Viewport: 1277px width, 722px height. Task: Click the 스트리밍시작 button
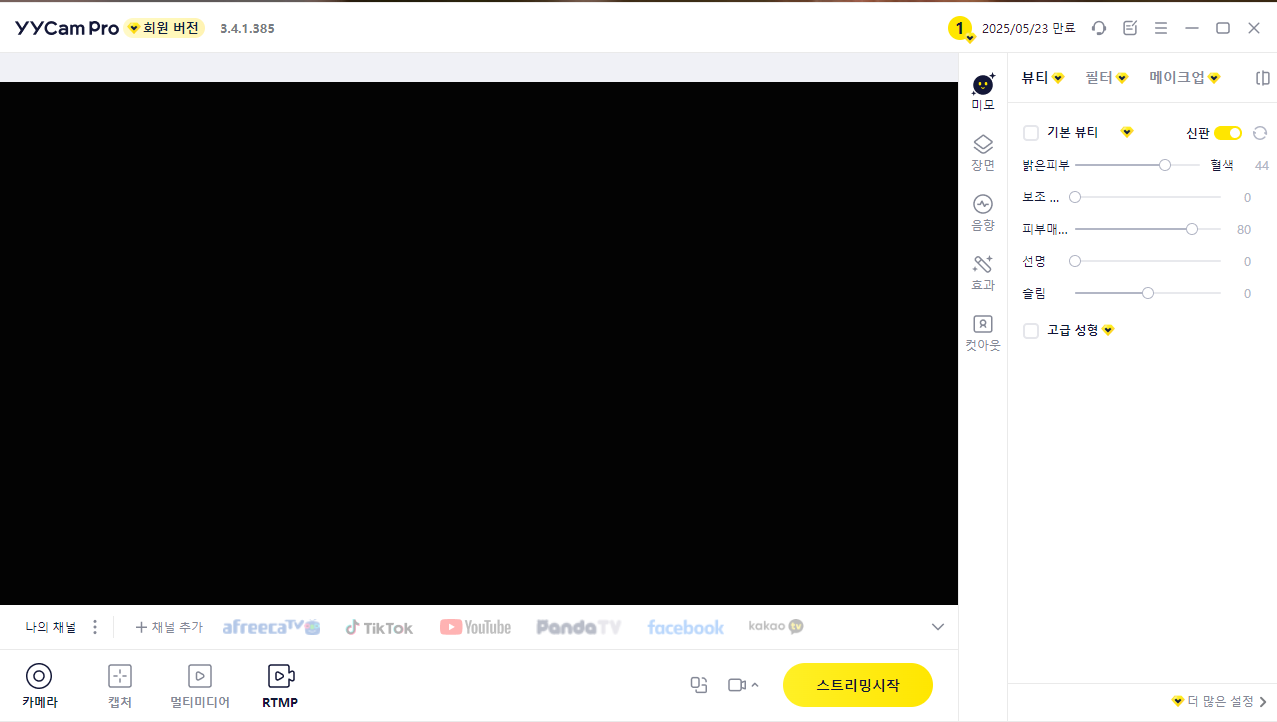pyautogui.click(x=858, y=685)
